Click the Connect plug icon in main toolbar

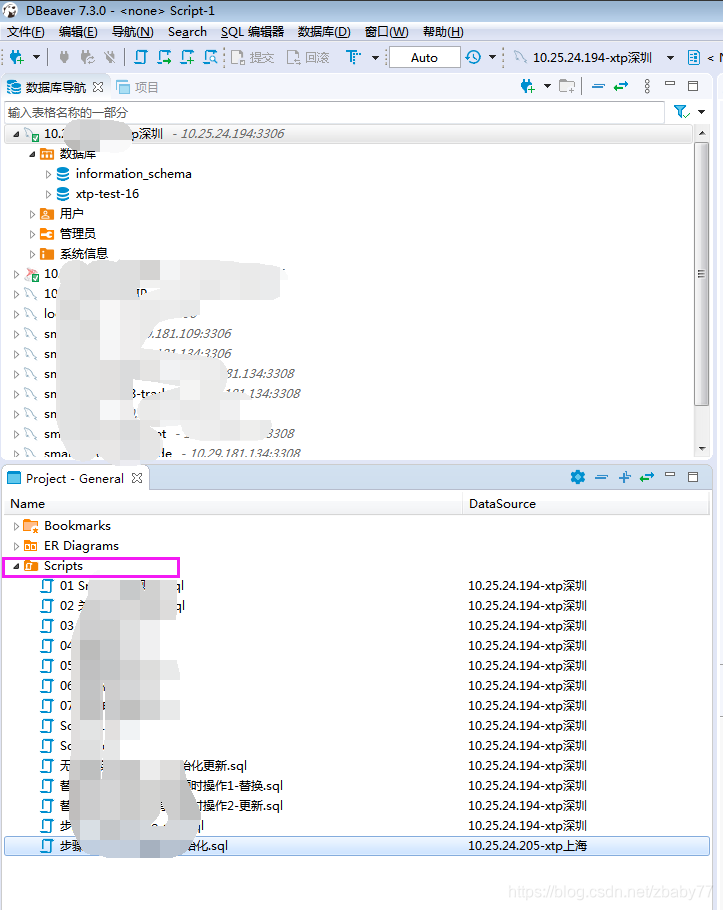coord(64,57)
